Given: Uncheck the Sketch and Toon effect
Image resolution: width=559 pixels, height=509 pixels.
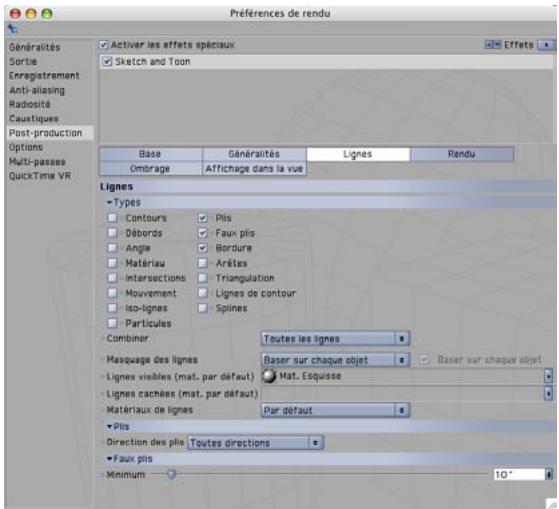Looking at the screenshot, I should pyautogui.click(x=107, y=61).
